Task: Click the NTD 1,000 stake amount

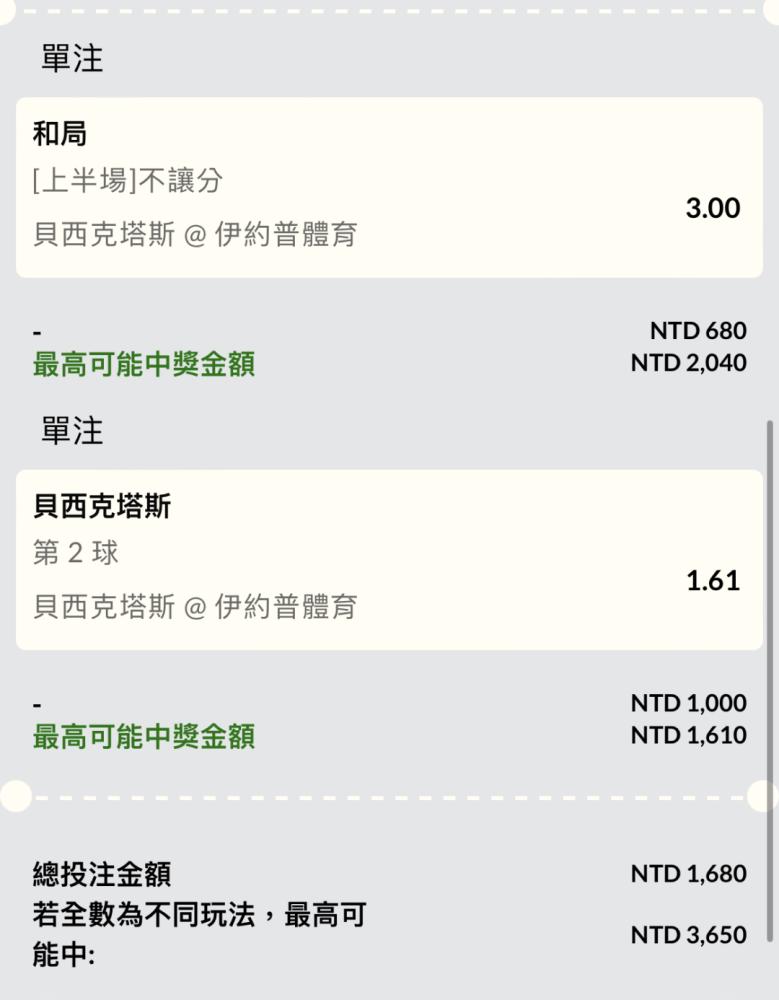Action: [688, 703]
